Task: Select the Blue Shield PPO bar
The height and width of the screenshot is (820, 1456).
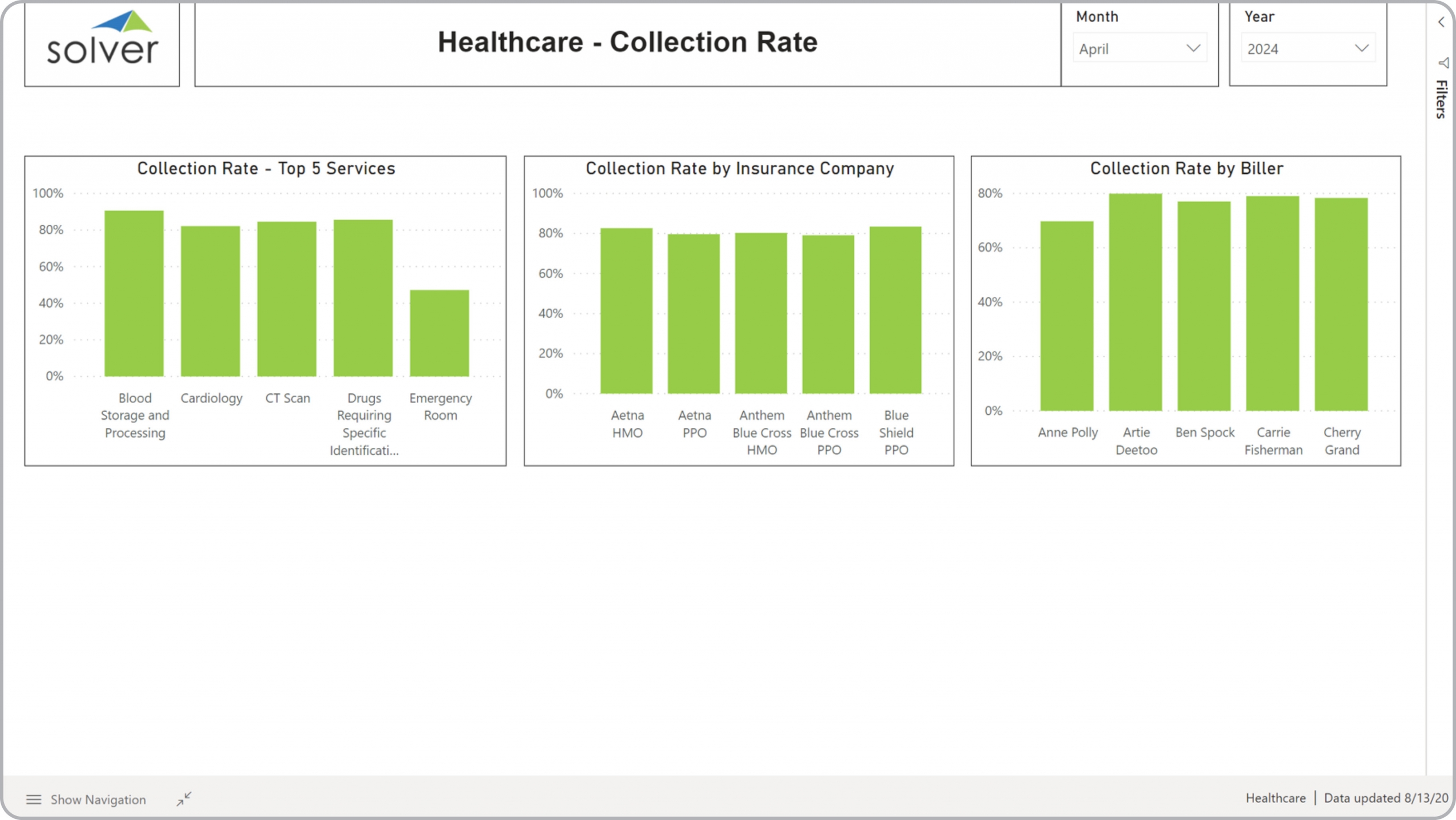Action: [895, 310]
